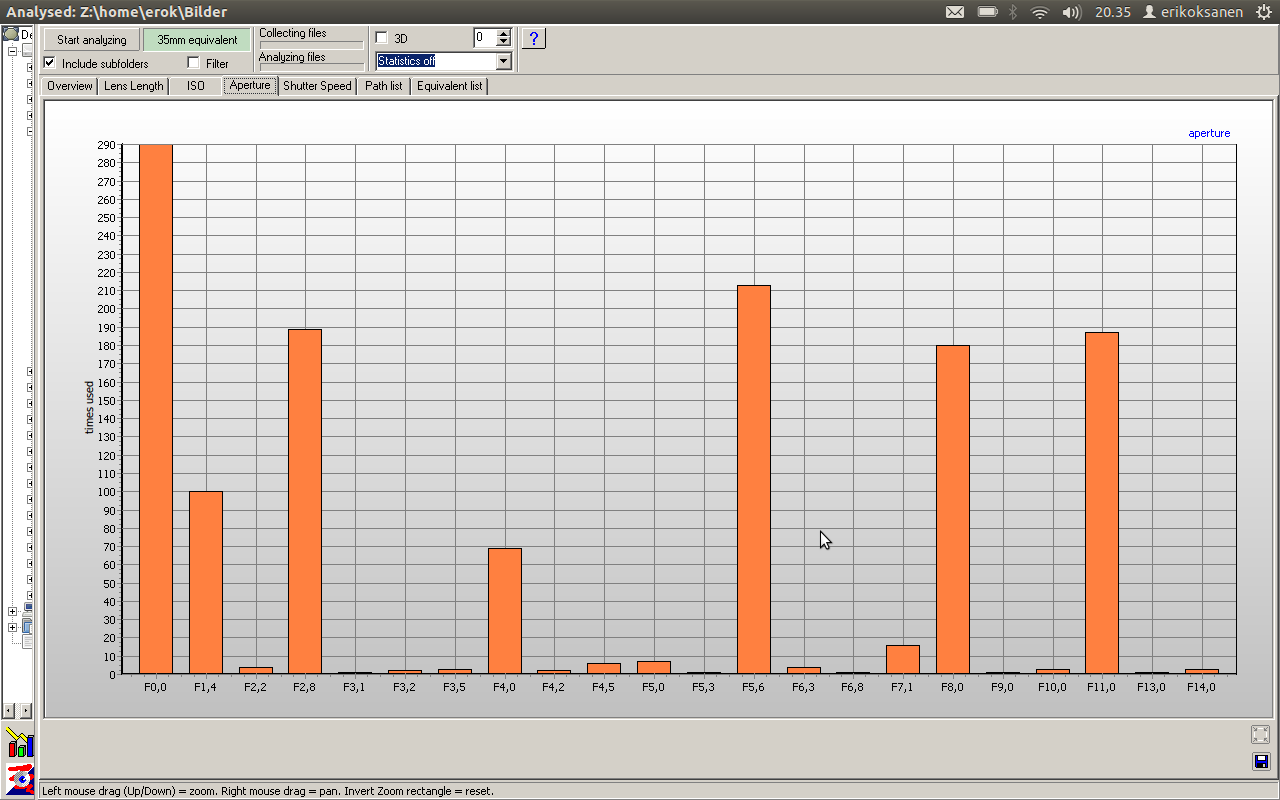Image resolution: width=1280 pixels, height=800 pixels.
Task: Toggle the 35mm equivalent button
Action: (197, 40)
